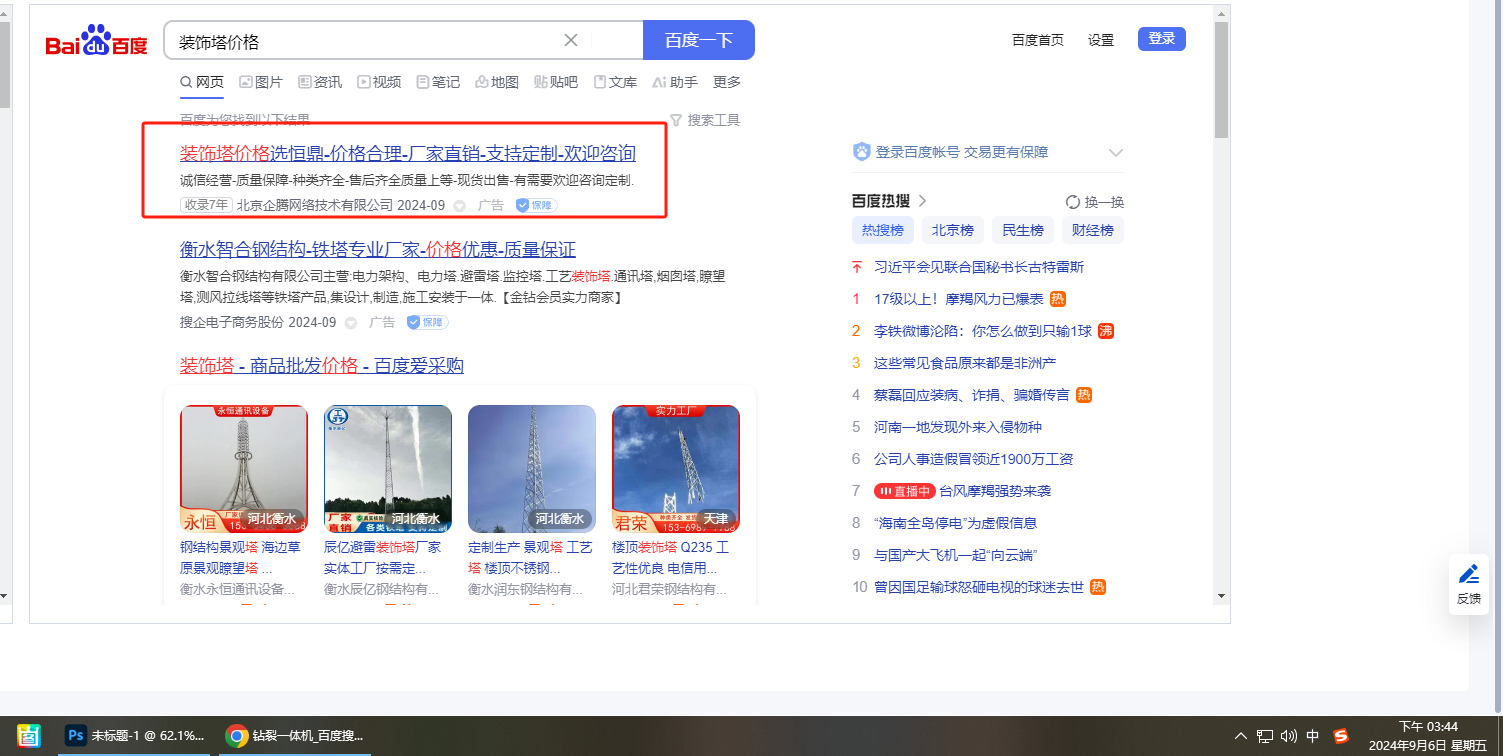Click the 钢结构景观塔 product thumbnail
This screenshot has height=756, width=1503.
tap(244, 468)
